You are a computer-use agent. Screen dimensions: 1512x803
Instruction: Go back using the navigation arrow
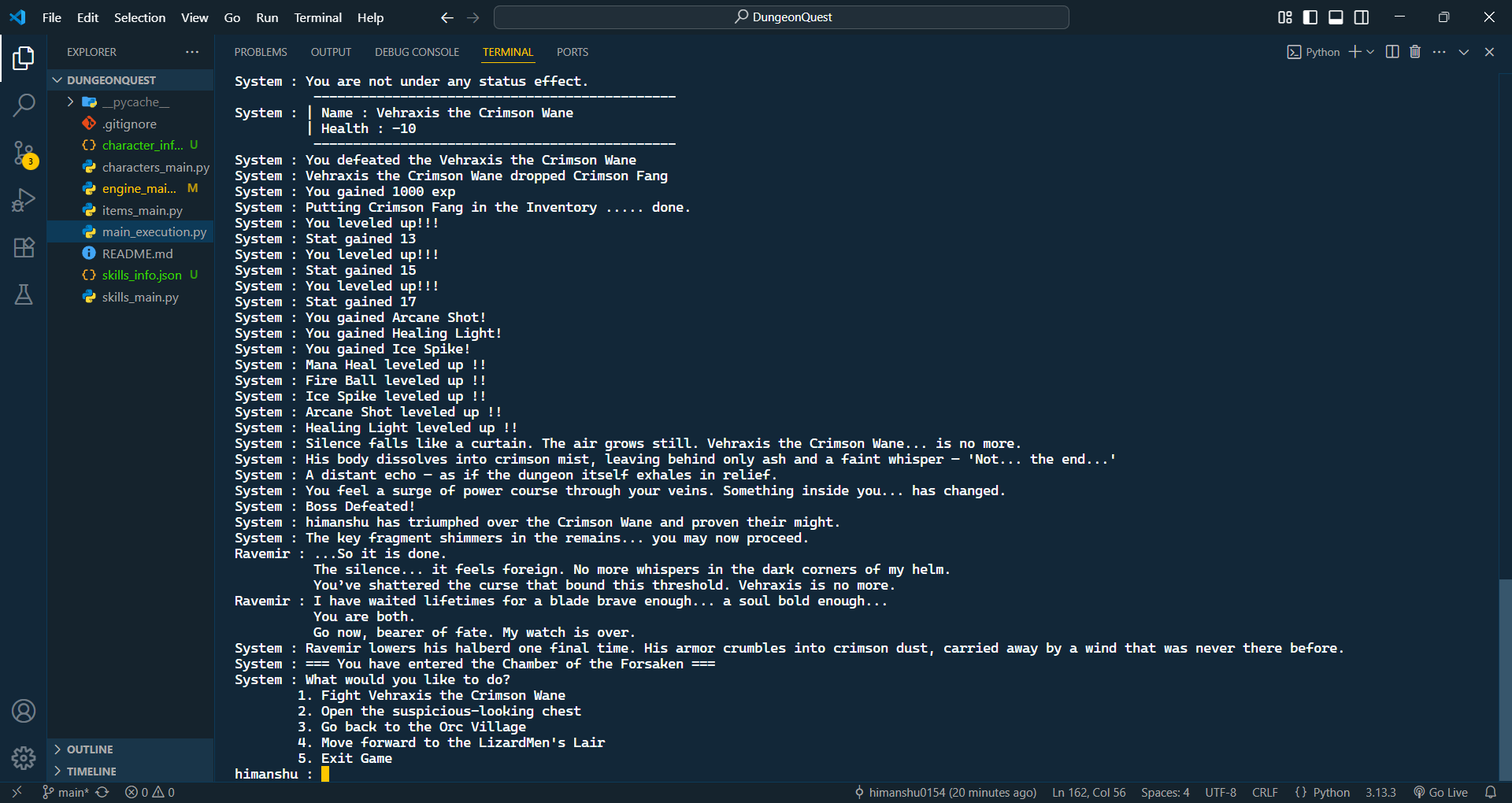point(447,17)
